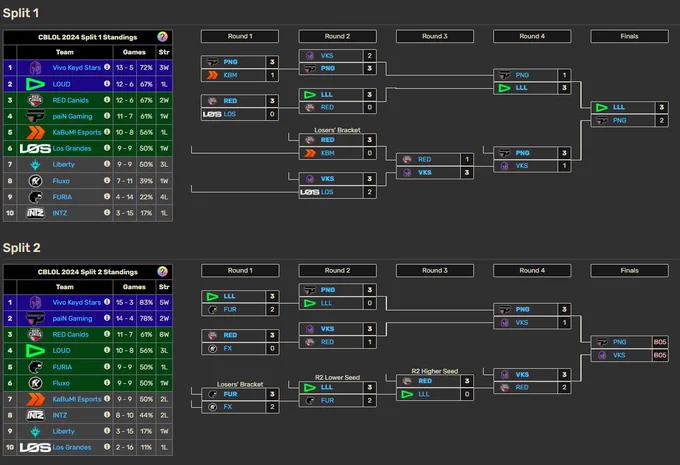Click PNG in Split 2 Finals match
Screen dimensions: 680x465
point(619,342)
